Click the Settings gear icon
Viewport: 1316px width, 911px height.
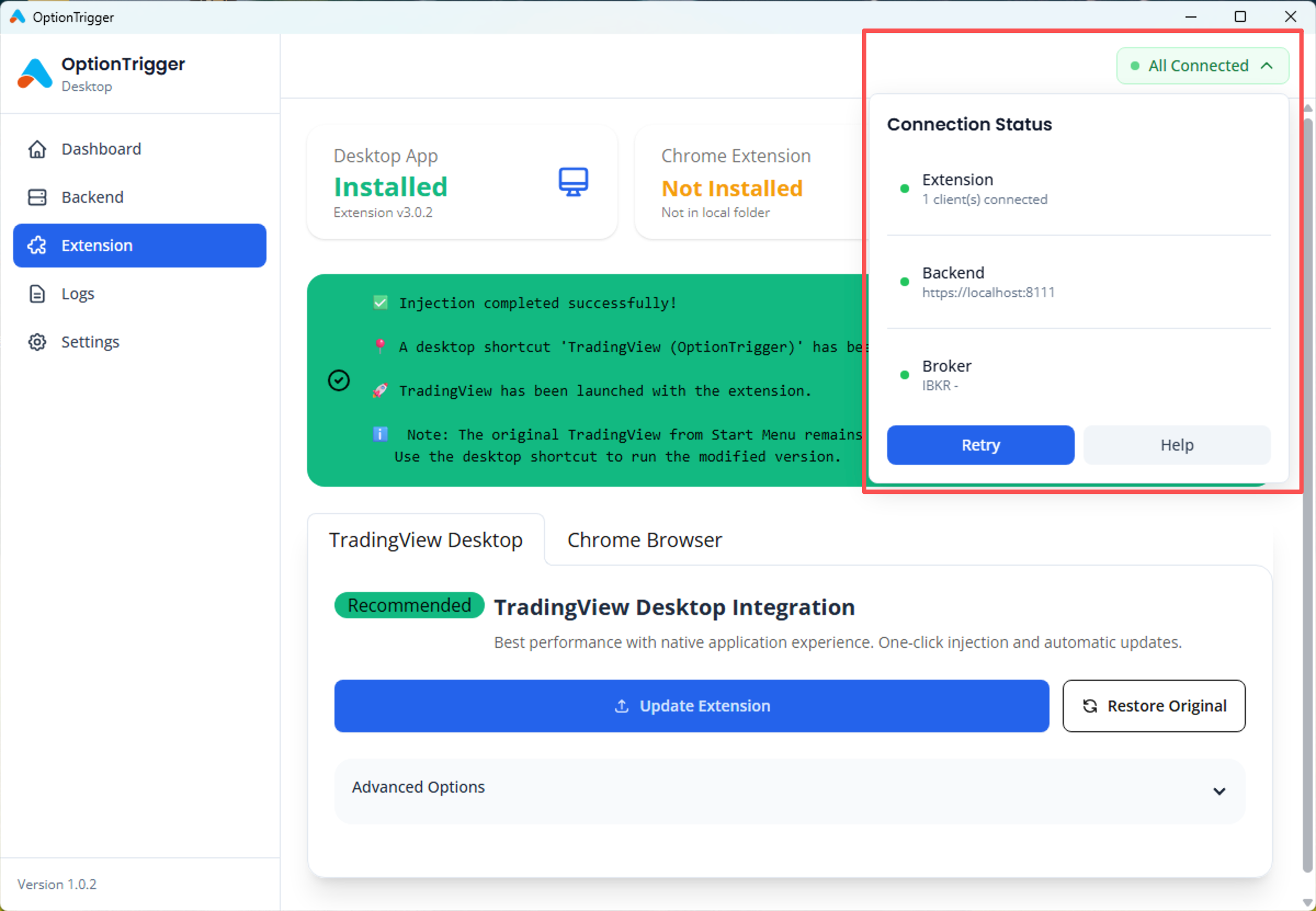click(37, 342)
